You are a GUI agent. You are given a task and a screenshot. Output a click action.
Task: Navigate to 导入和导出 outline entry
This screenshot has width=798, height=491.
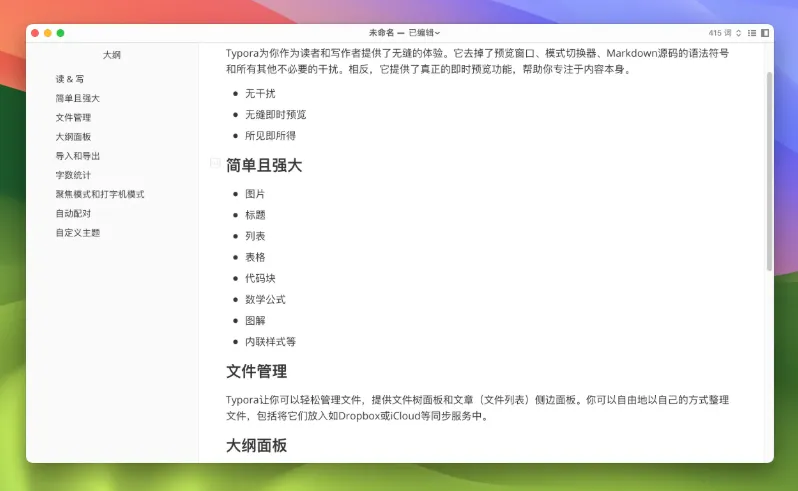(77, 156)
